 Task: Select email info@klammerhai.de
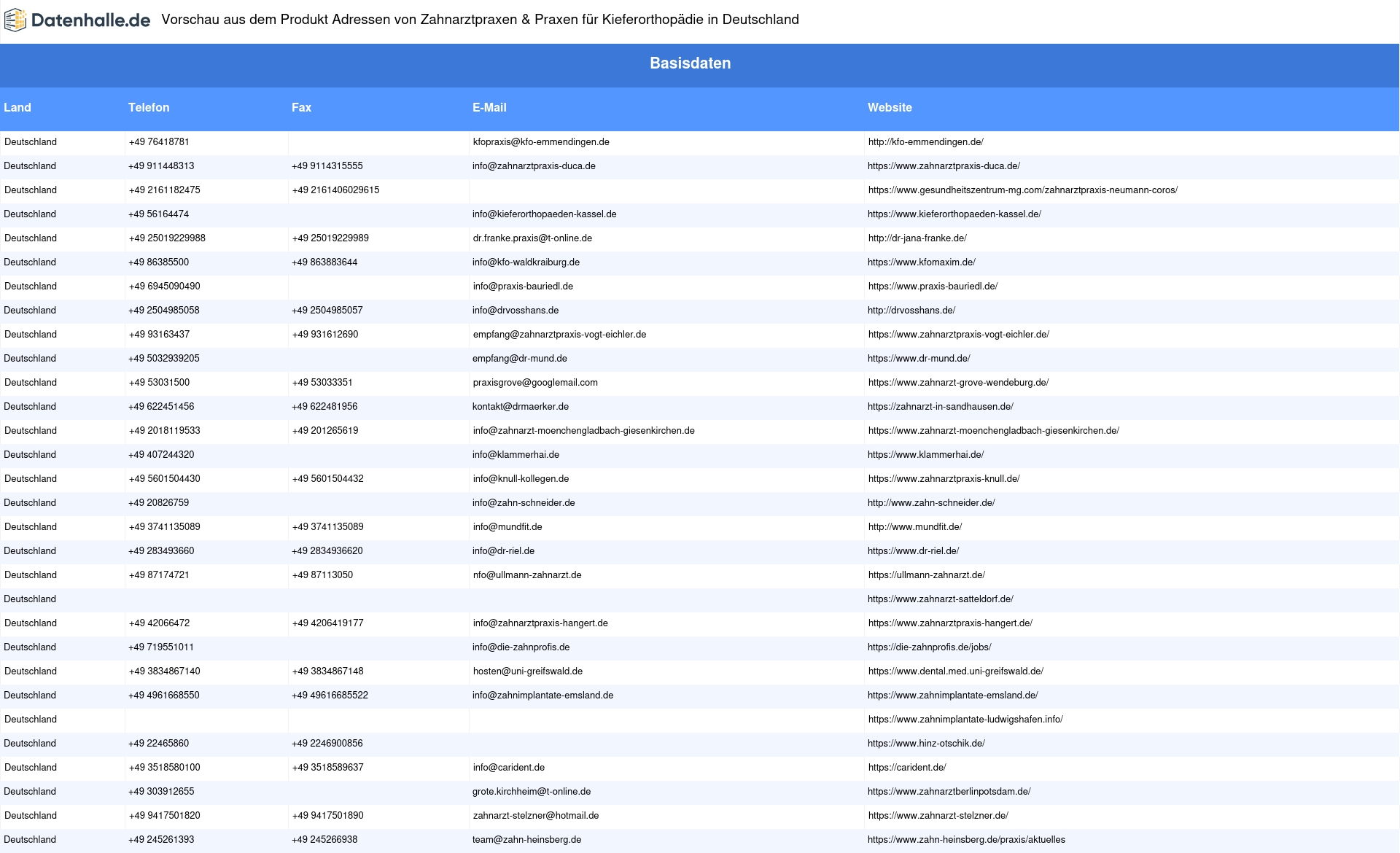(x=516, y=455)
